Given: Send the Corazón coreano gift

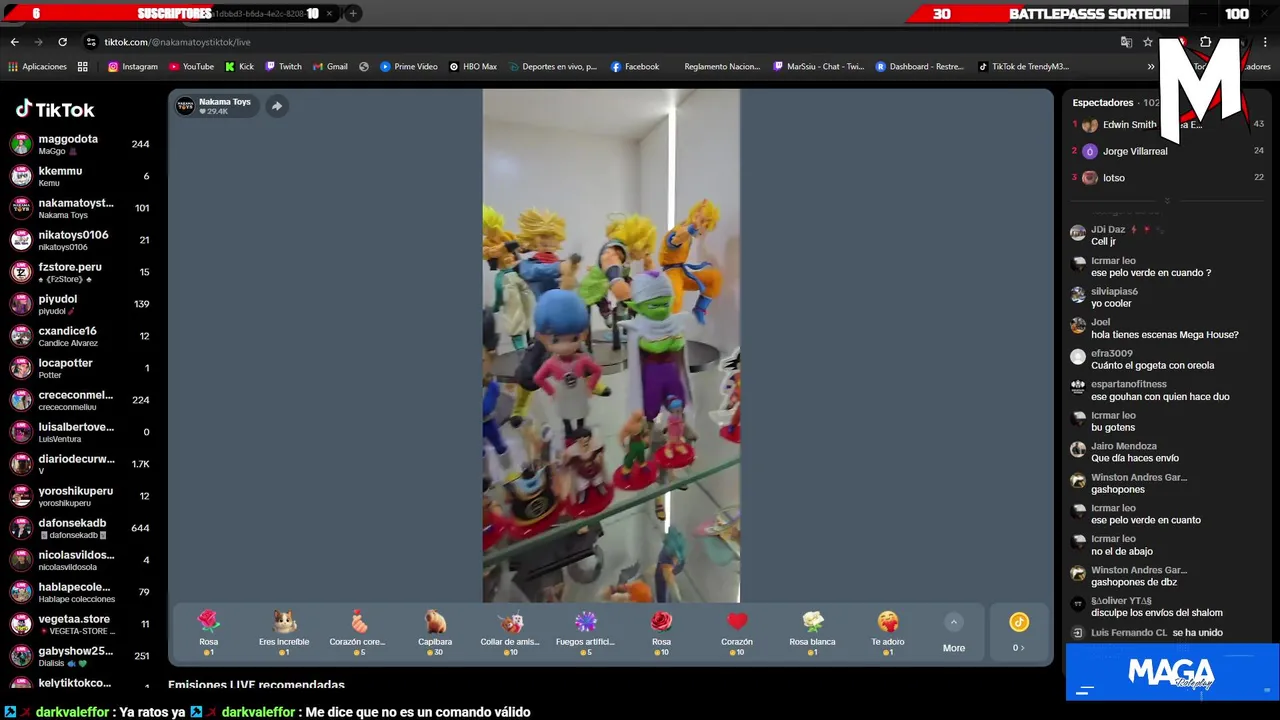Looking at the screenshot, I should (357, 633).
